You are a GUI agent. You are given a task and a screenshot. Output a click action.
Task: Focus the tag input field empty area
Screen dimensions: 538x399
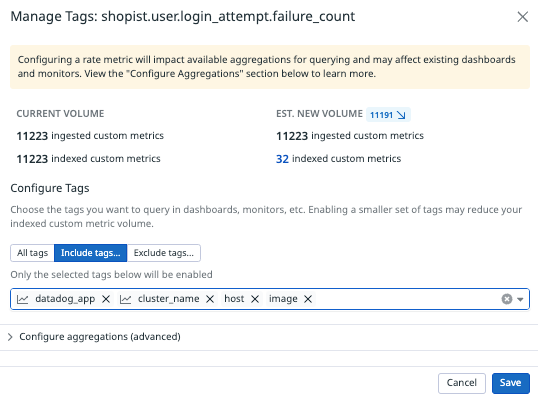(x=407, y=299)
